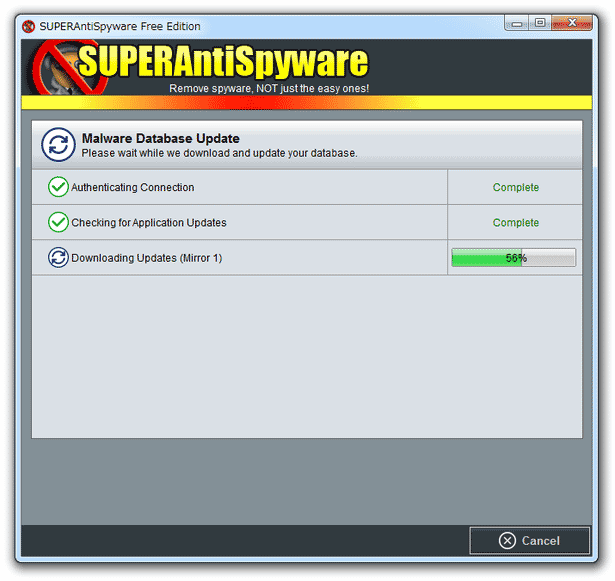The width and height of the screenshot is (615, 581).
Task: Click the sync icon for Downloading Updates
Action: (58, 257)
